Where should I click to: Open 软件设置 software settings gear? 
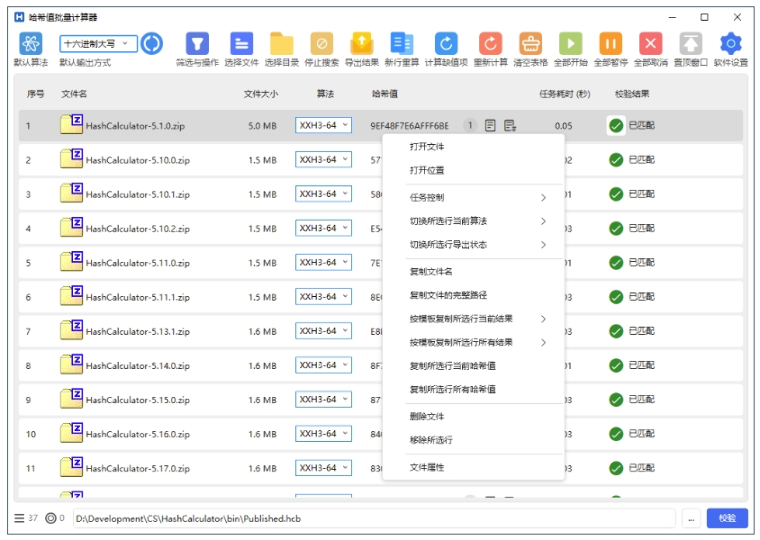point(731,44)
